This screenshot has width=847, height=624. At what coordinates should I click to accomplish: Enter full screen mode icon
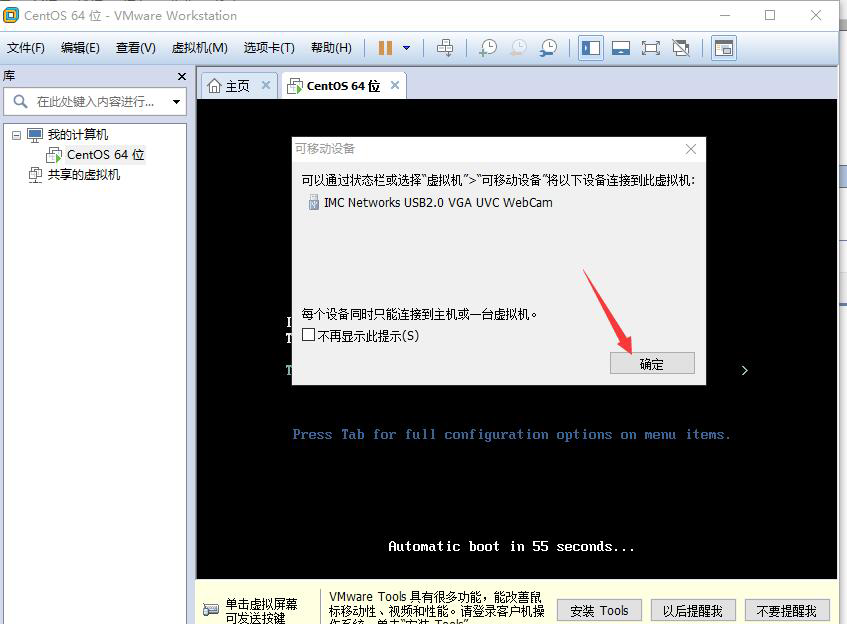click(x=650, y=48)
